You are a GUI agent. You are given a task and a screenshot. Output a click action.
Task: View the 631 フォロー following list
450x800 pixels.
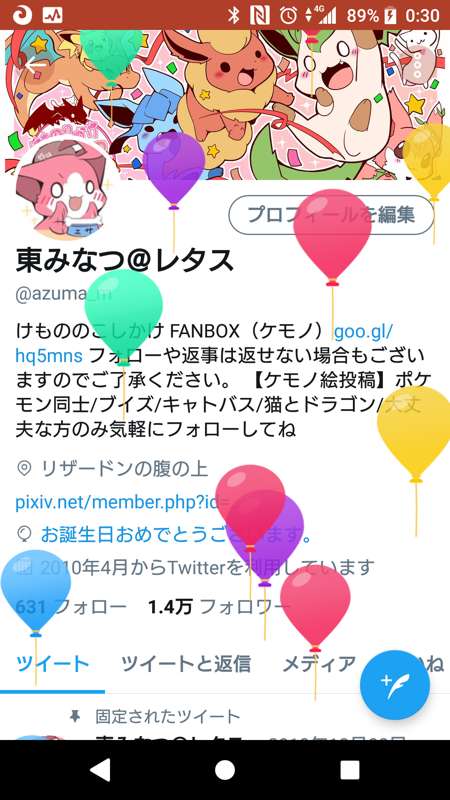coord(71,607)
